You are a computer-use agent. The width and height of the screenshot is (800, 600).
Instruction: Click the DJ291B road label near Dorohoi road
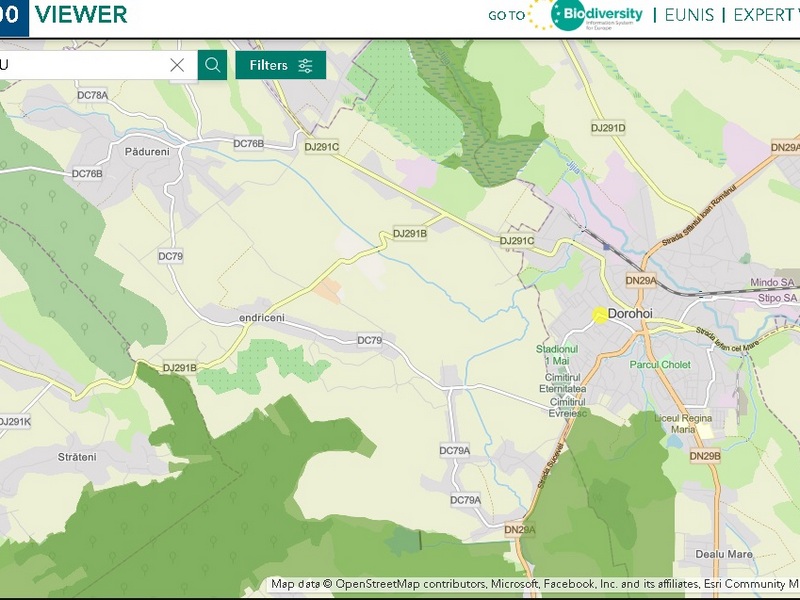pos(410,233)
